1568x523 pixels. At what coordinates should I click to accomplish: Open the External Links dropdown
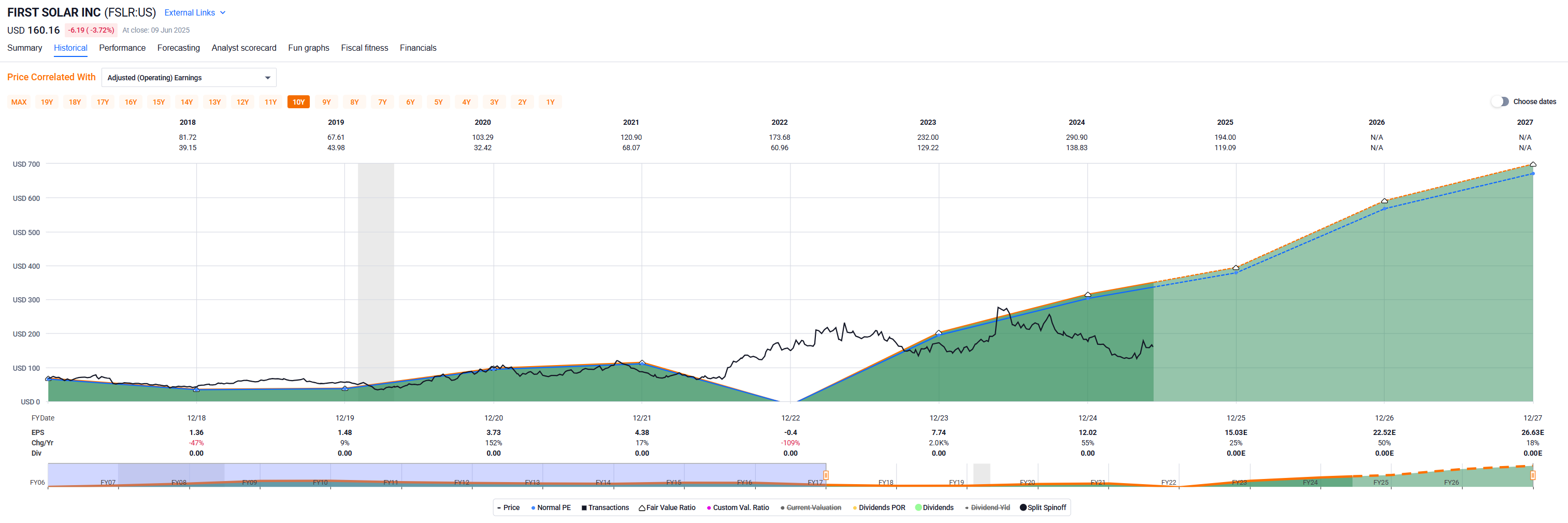[195, 13]
